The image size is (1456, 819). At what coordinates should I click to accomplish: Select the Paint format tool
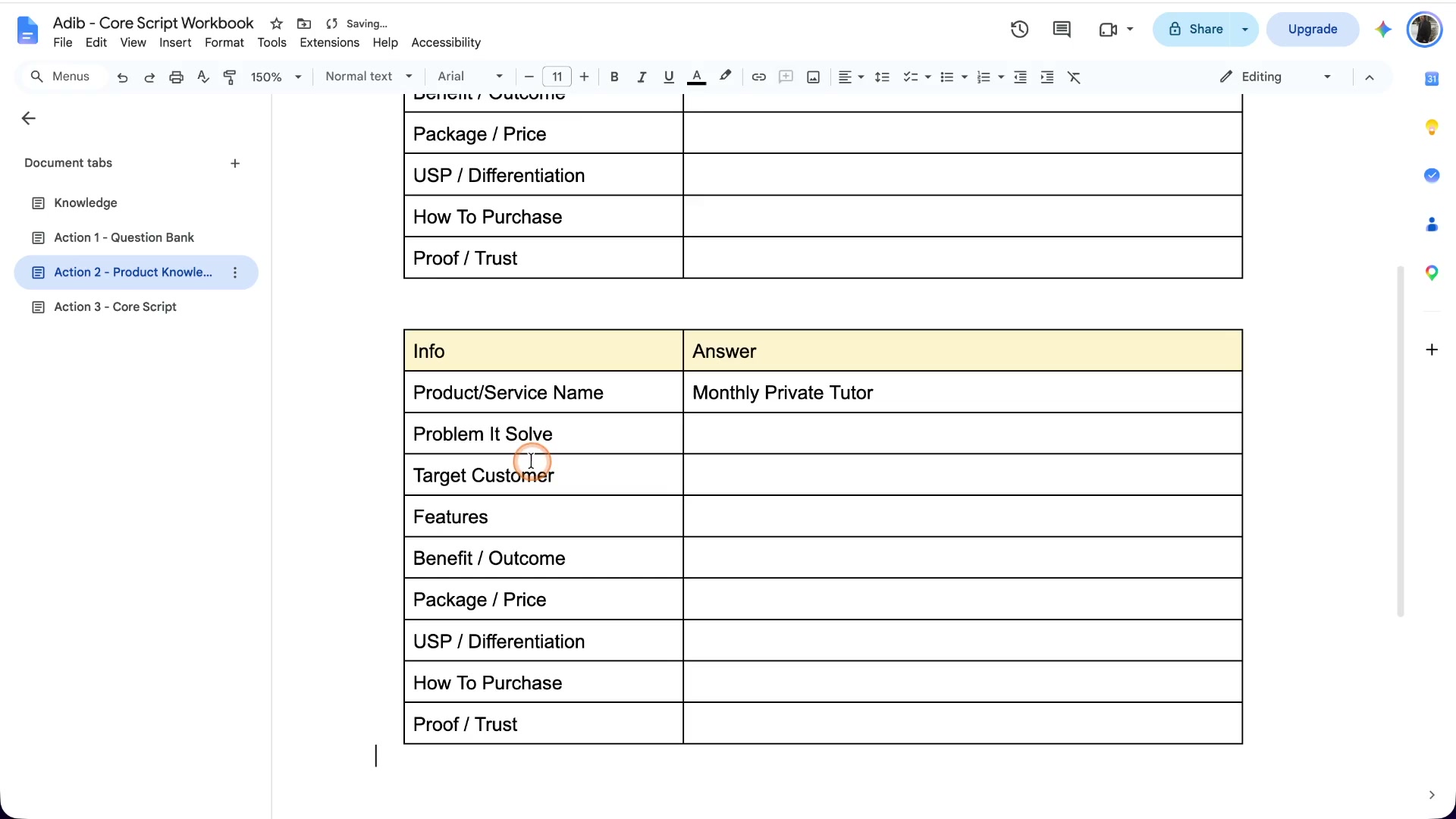pos(230,77)
